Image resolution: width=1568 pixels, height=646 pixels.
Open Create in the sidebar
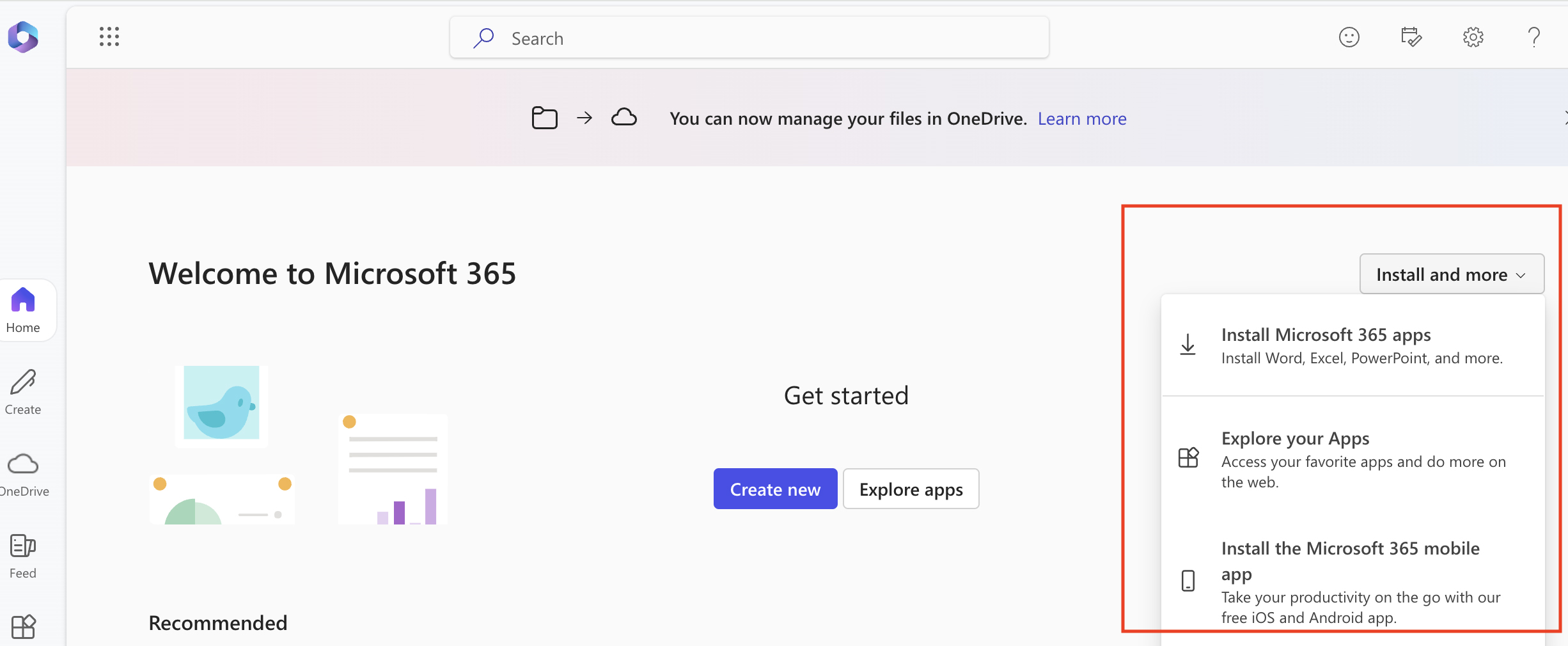pos(23,392)
